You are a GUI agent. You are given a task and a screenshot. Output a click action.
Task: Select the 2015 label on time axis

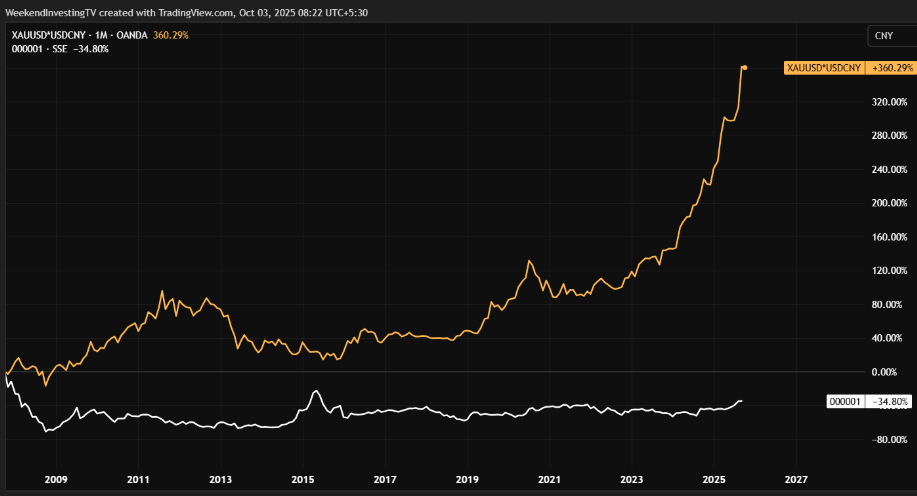pos(303,480)
